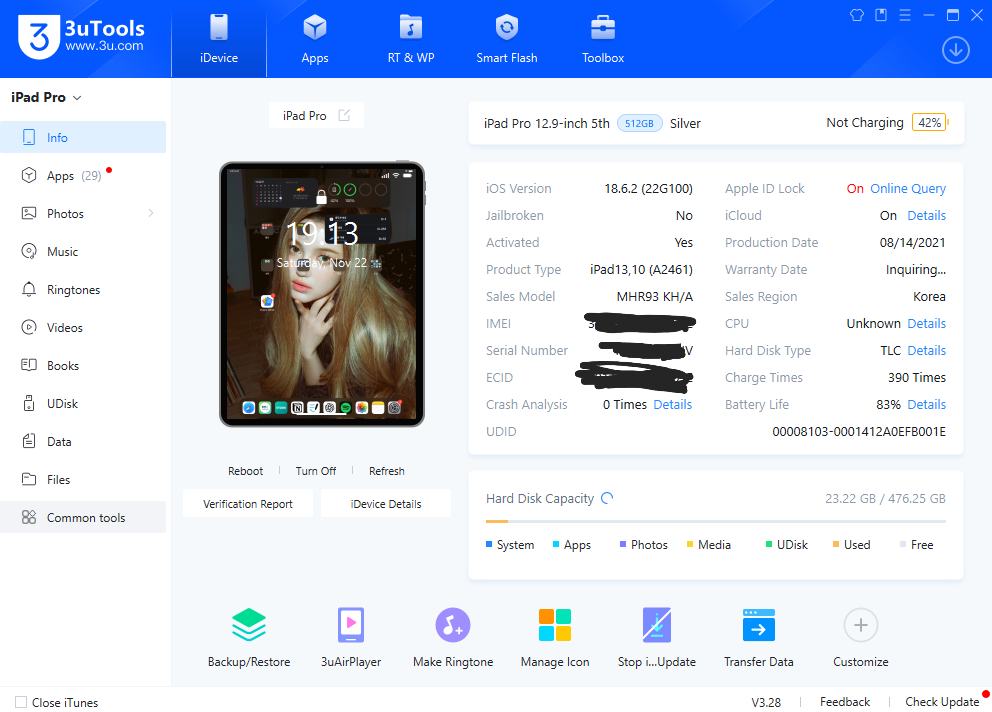
Task: Expand the Photos sidebar submenu arrow
Action: (151, 214)
